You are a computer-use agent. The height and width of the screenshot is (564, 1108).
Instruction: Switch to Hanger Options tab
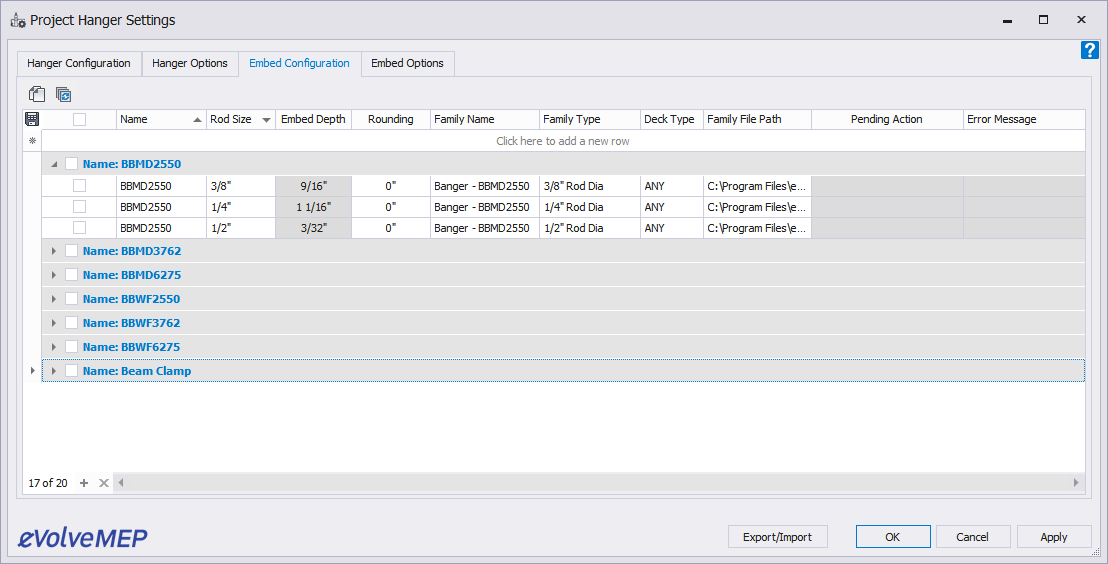coord(190,63)
